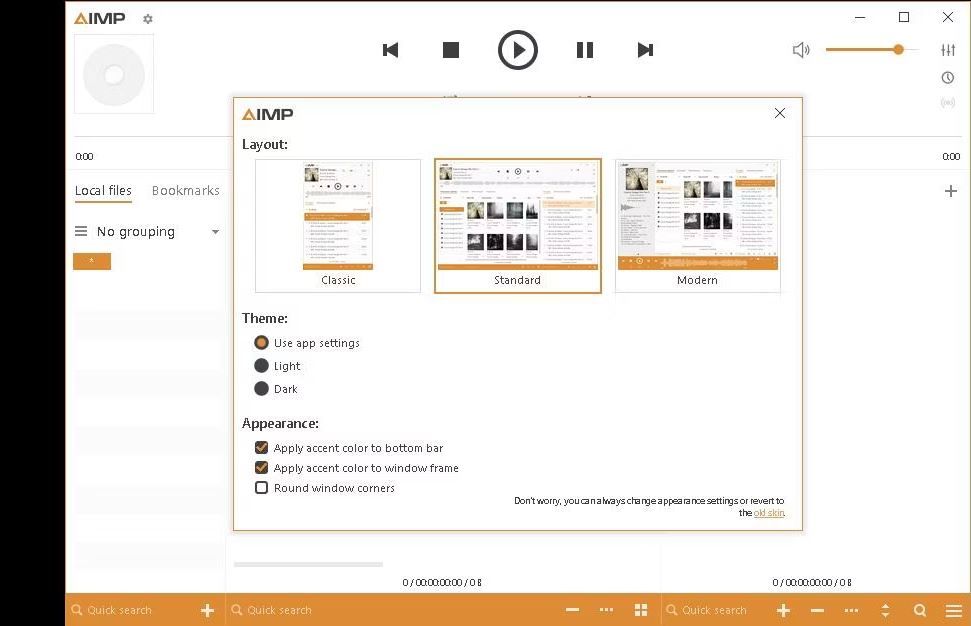The height and width of the screenshot is (626, 971).
Task: Open the scheduler clock icon
Action: 947,77
